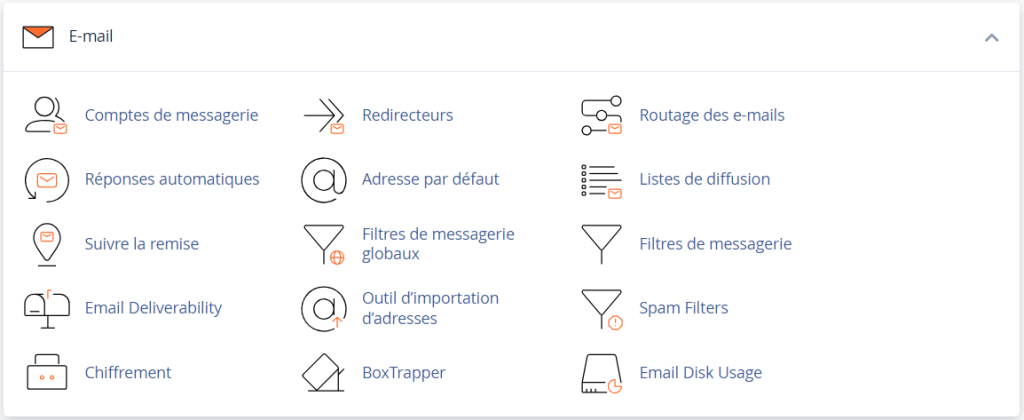
Task: Click the Spam Filters funnel icon
Action: (x=601, y=308)
